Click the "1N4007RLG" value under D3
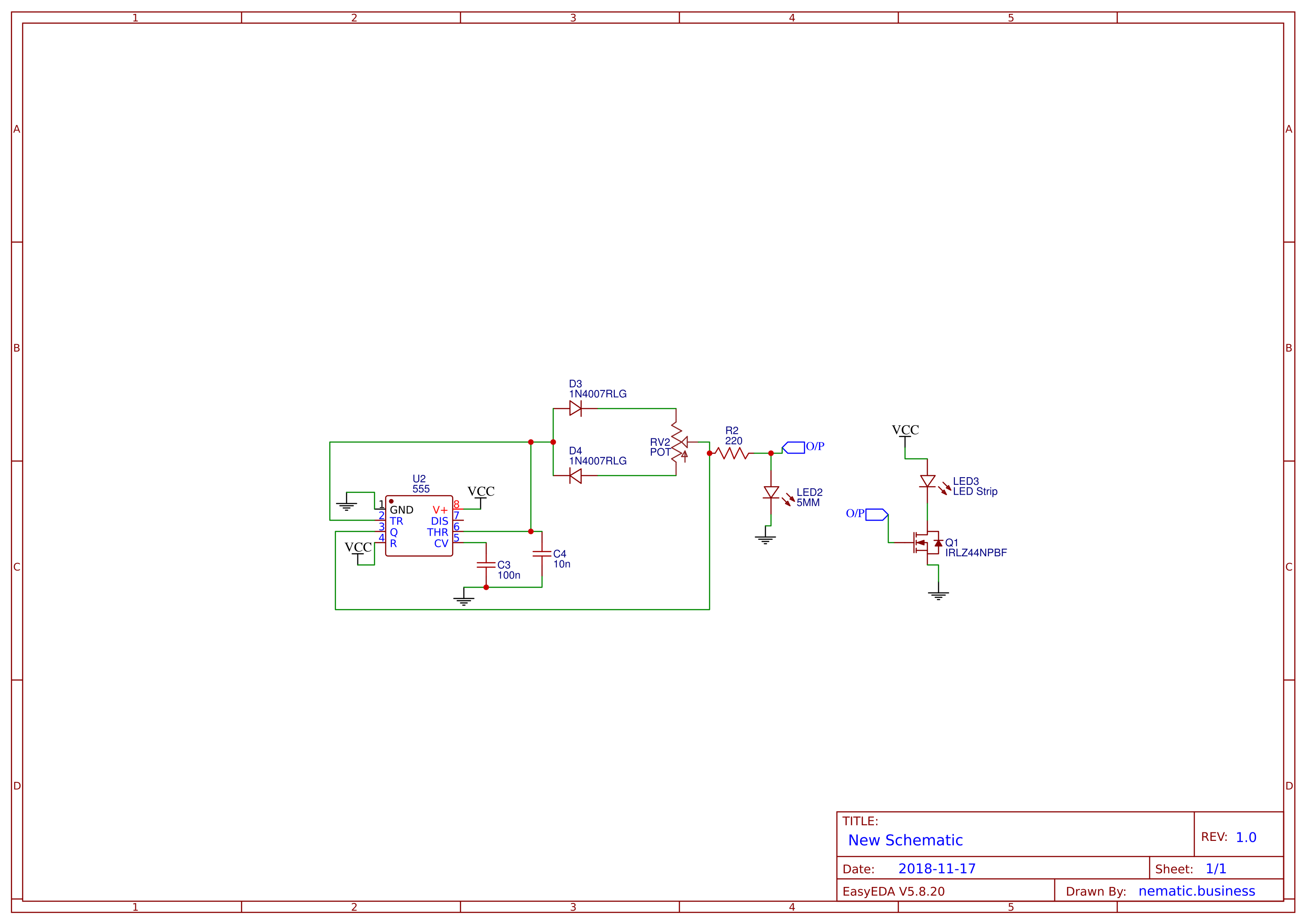 (598, 394)
